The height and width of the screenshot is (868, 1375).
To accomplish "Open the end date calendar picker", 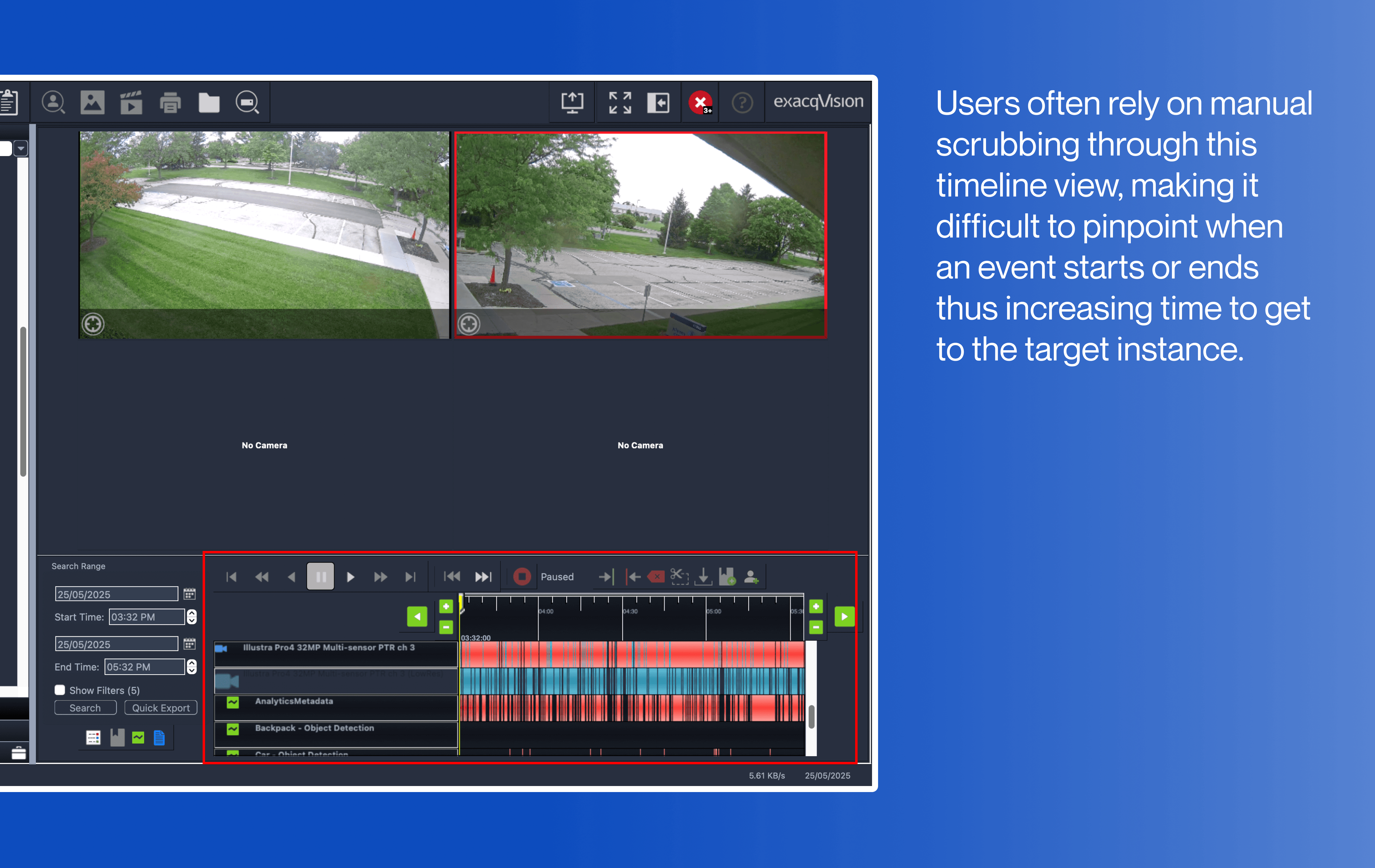I will [190, 644].
